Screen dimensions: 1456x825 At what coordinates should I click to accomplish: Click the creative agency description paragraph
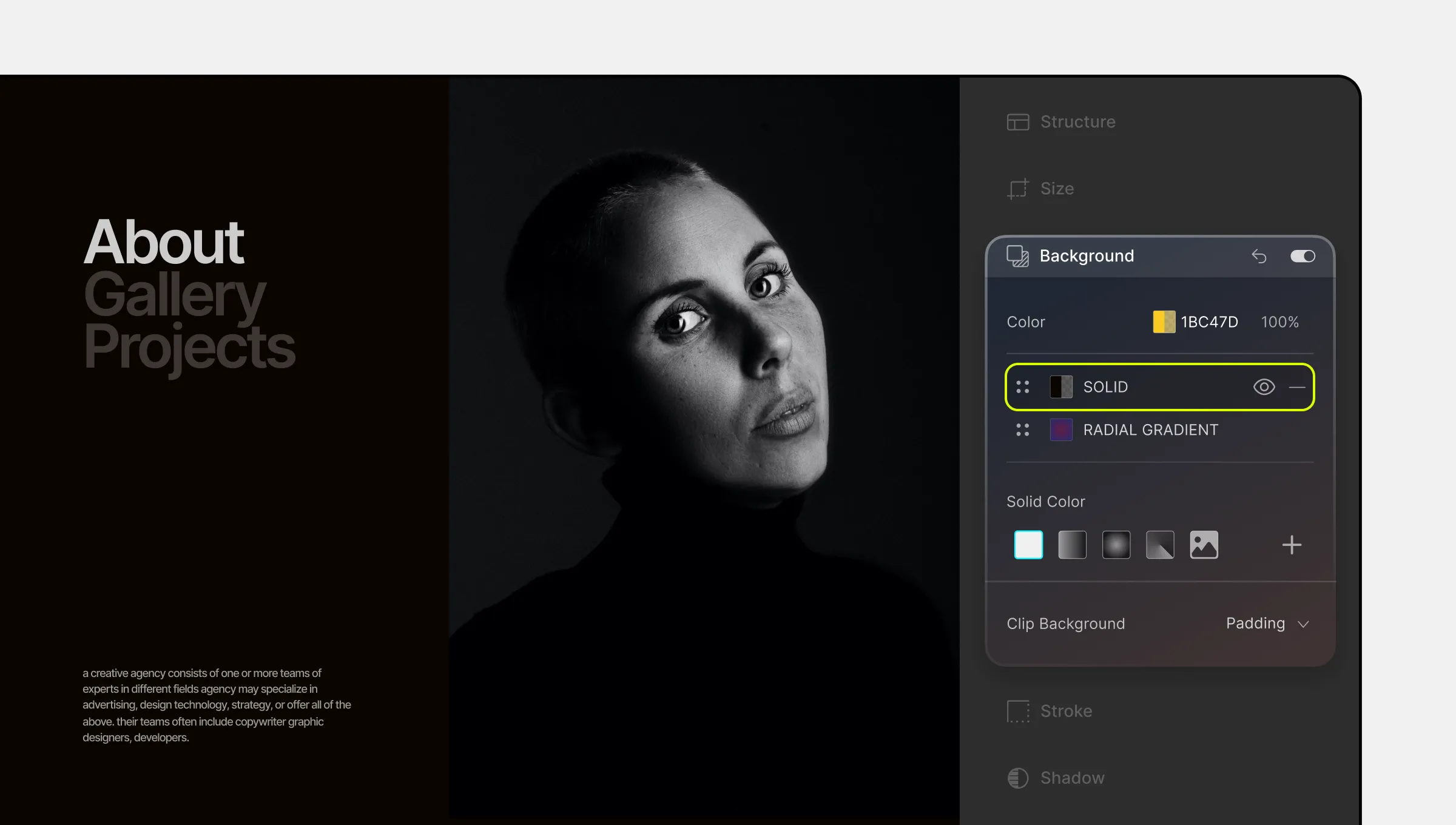point(217,705)
